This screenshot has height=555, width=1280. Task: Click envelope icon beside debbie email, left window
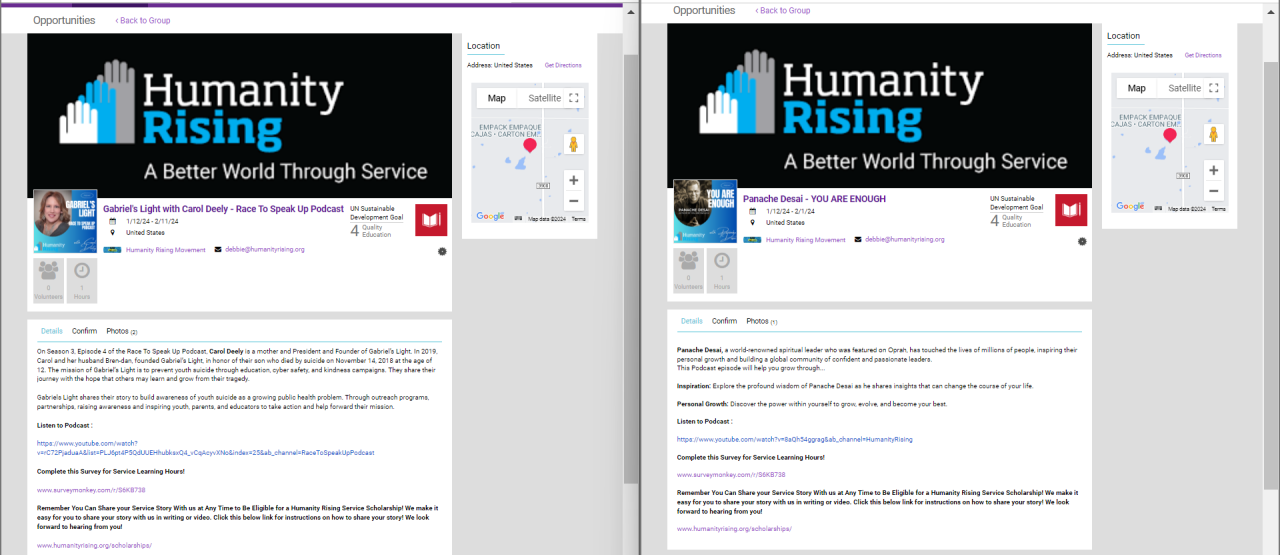point(218,249)
